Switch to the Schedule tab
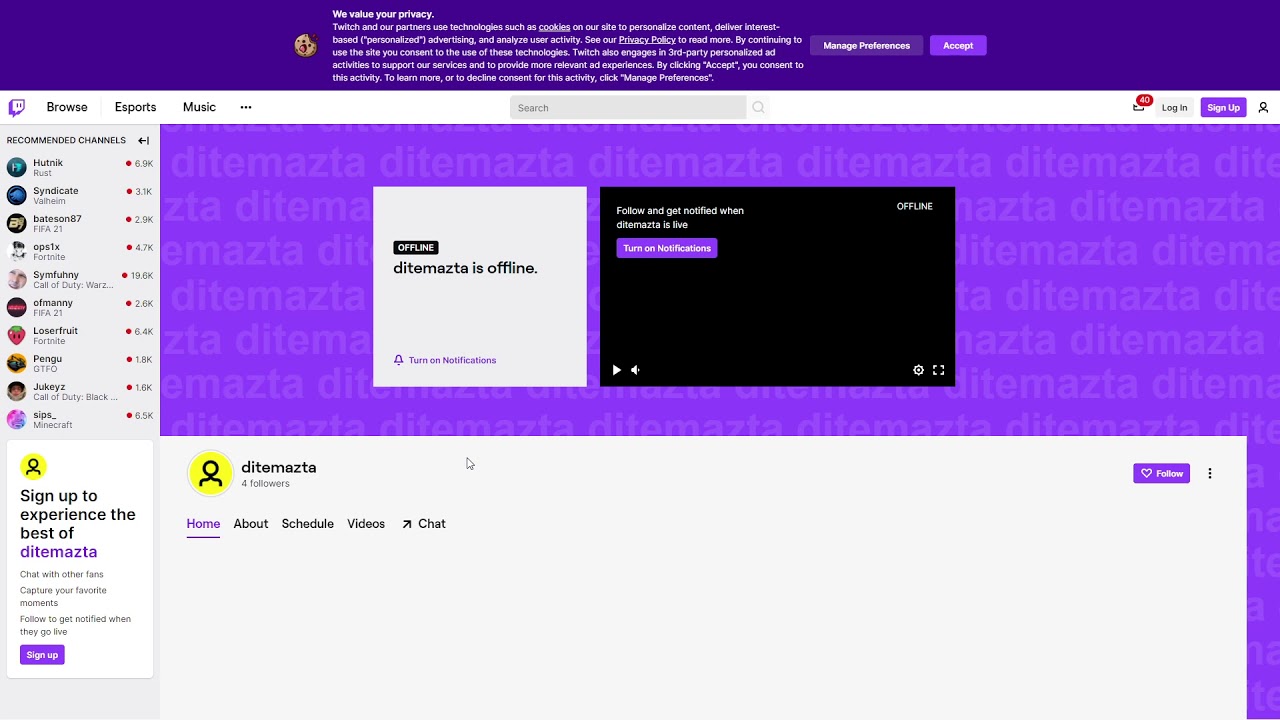This screenshot has width=1280, height=720. (x=308, y=524)
